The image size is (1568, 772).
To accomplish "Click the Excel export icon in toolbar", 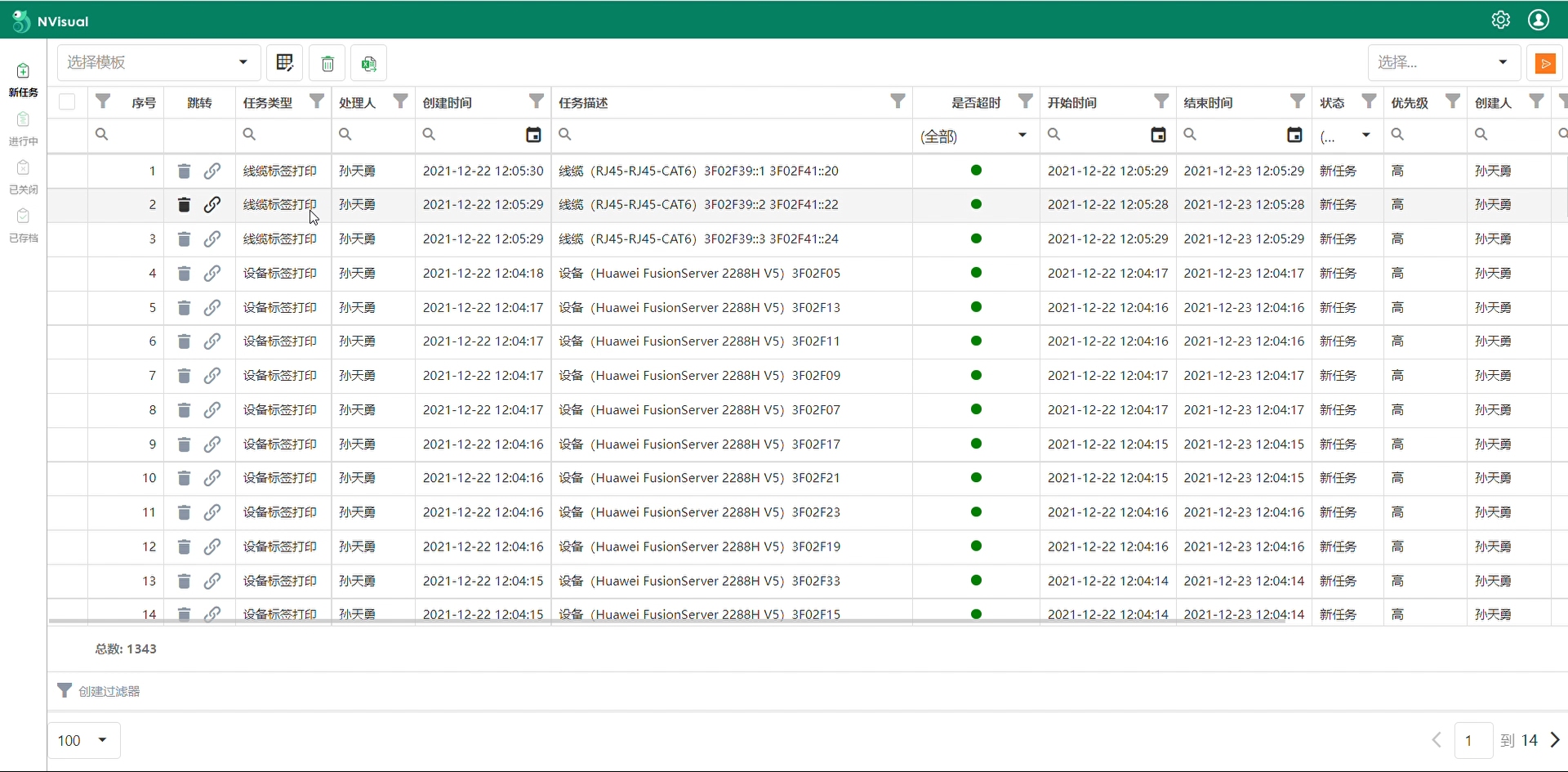I will click(369, 63).
